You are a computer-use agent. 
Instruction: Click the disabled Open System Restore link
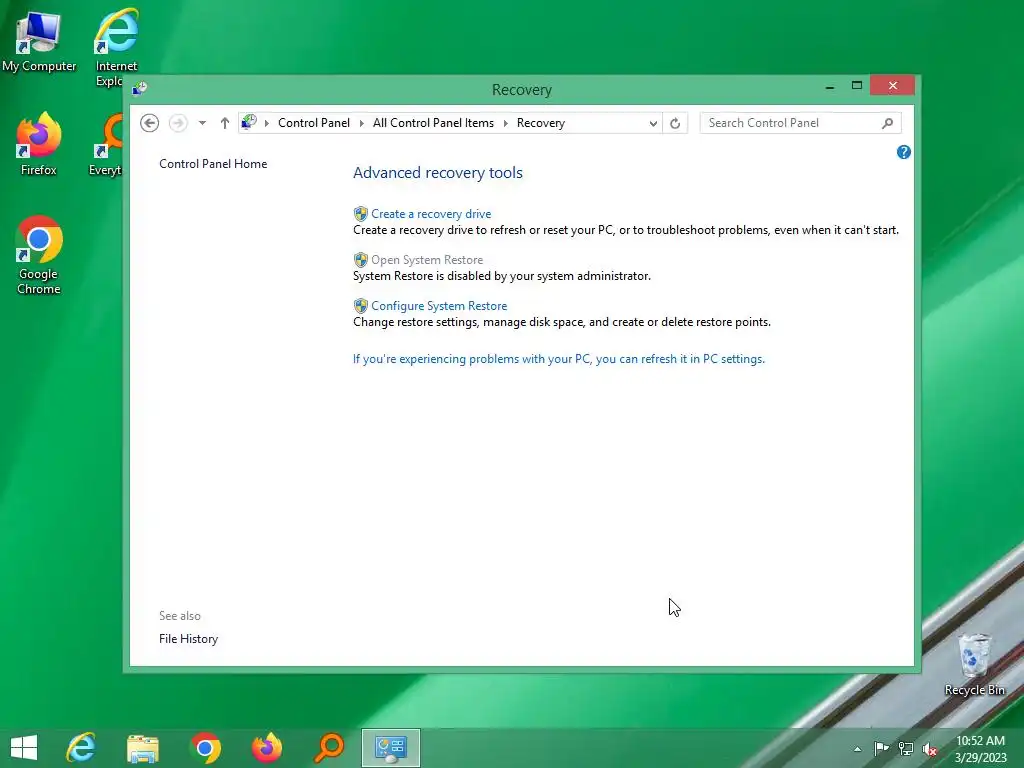point(427,260)
